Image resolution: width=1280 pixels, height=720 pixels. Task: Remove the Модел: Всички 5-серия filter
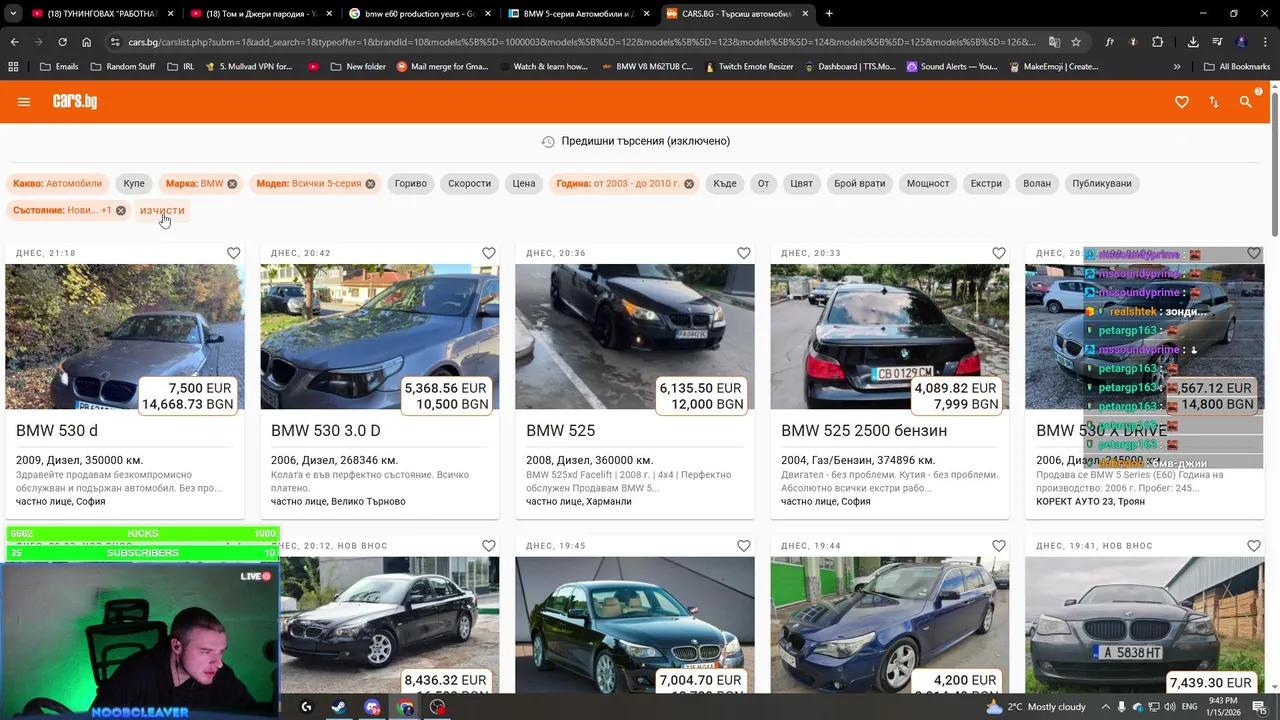[370, 184]
